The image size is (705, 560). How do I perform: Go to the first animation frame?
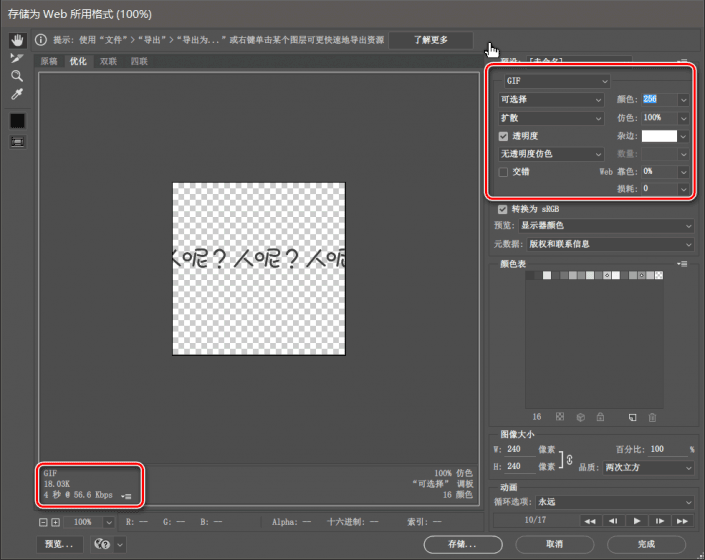click(590, 521)
